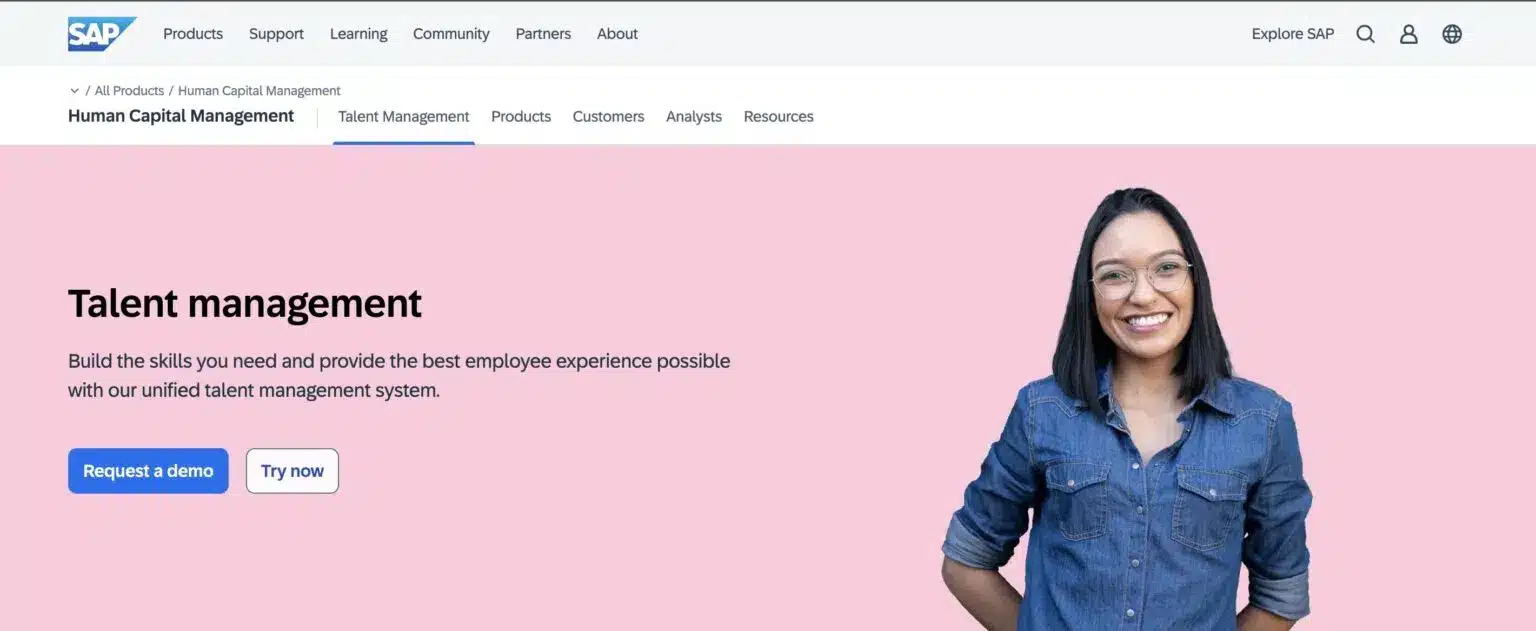Click the Human Capital Management section title
This screenshot has width=1536, height=631.
pyautogui.click(x=181, y=116)
